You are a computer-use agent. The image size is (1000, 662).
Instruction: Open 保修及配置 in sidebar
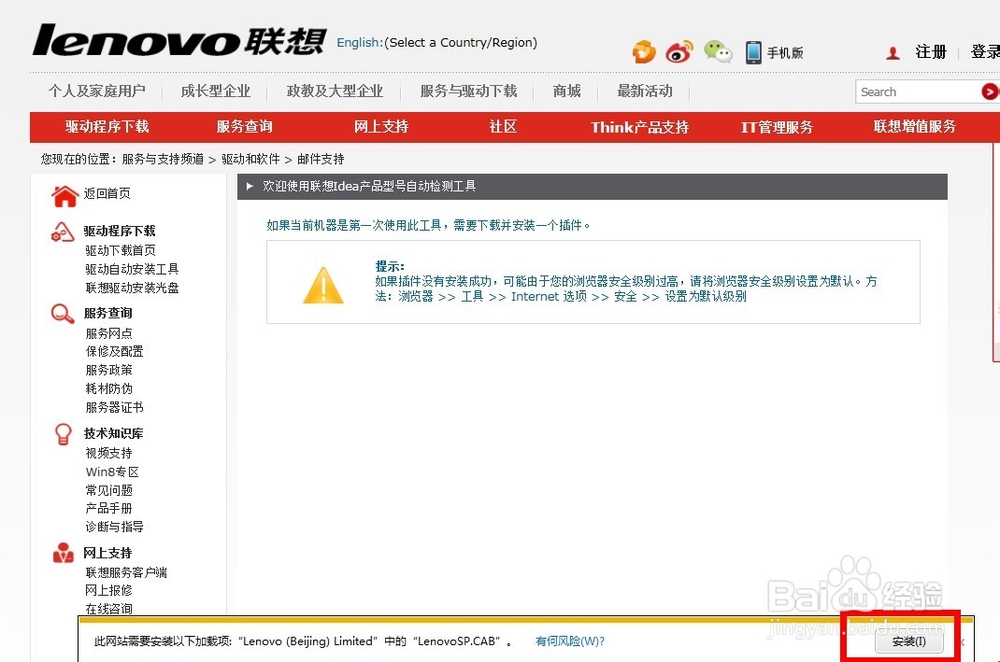114,351
